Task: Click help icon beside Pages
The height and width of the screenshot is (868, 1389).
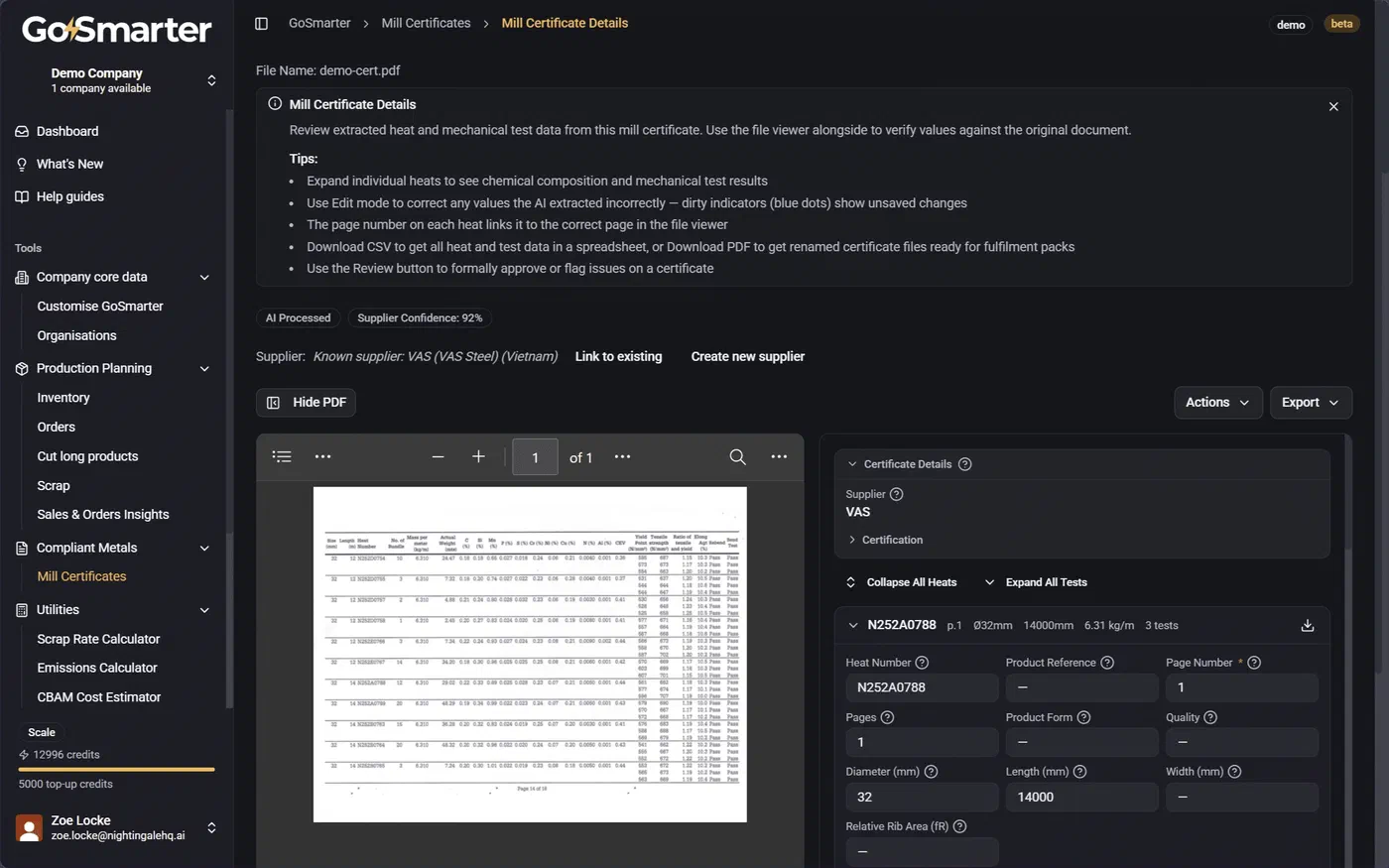Action: (887, 717)
